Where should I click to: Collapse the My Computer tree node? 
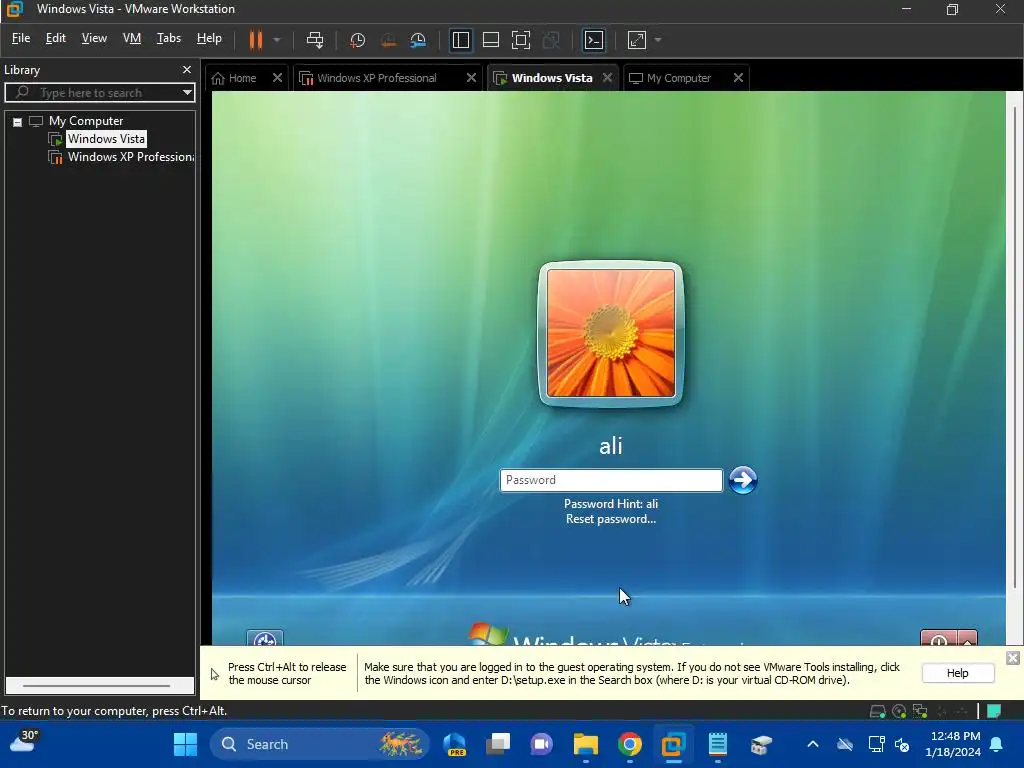[18, 121]
